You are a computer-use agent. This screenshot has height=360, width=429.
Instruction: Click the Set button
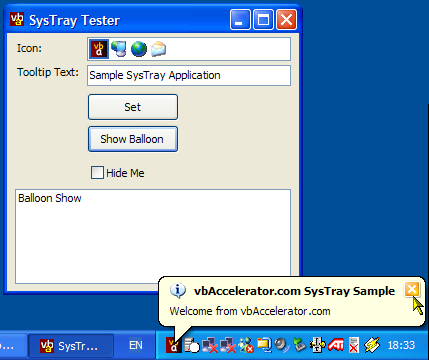point(133,107)
